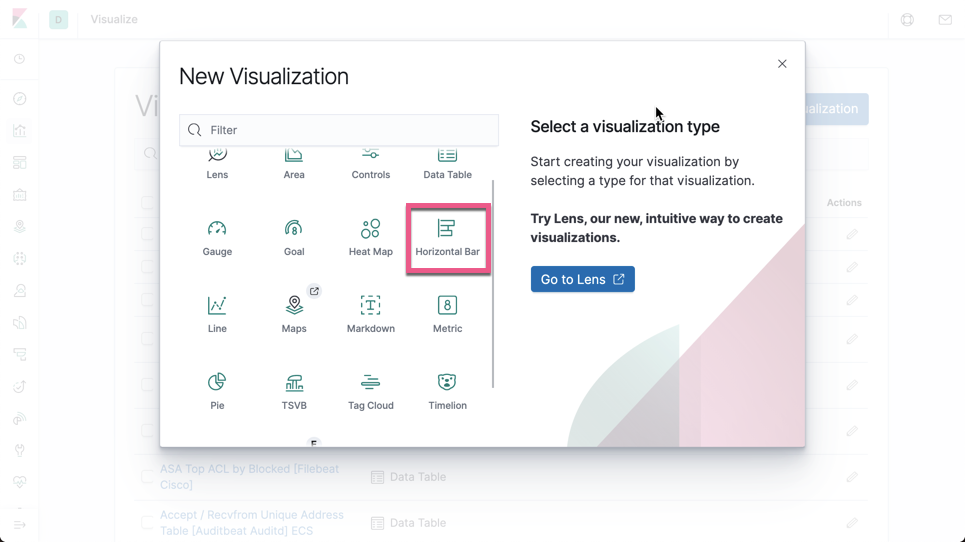Select the TSVB visualization type
Image resolution: width=965 pixels, height=542 pixels.
point(294,393)
